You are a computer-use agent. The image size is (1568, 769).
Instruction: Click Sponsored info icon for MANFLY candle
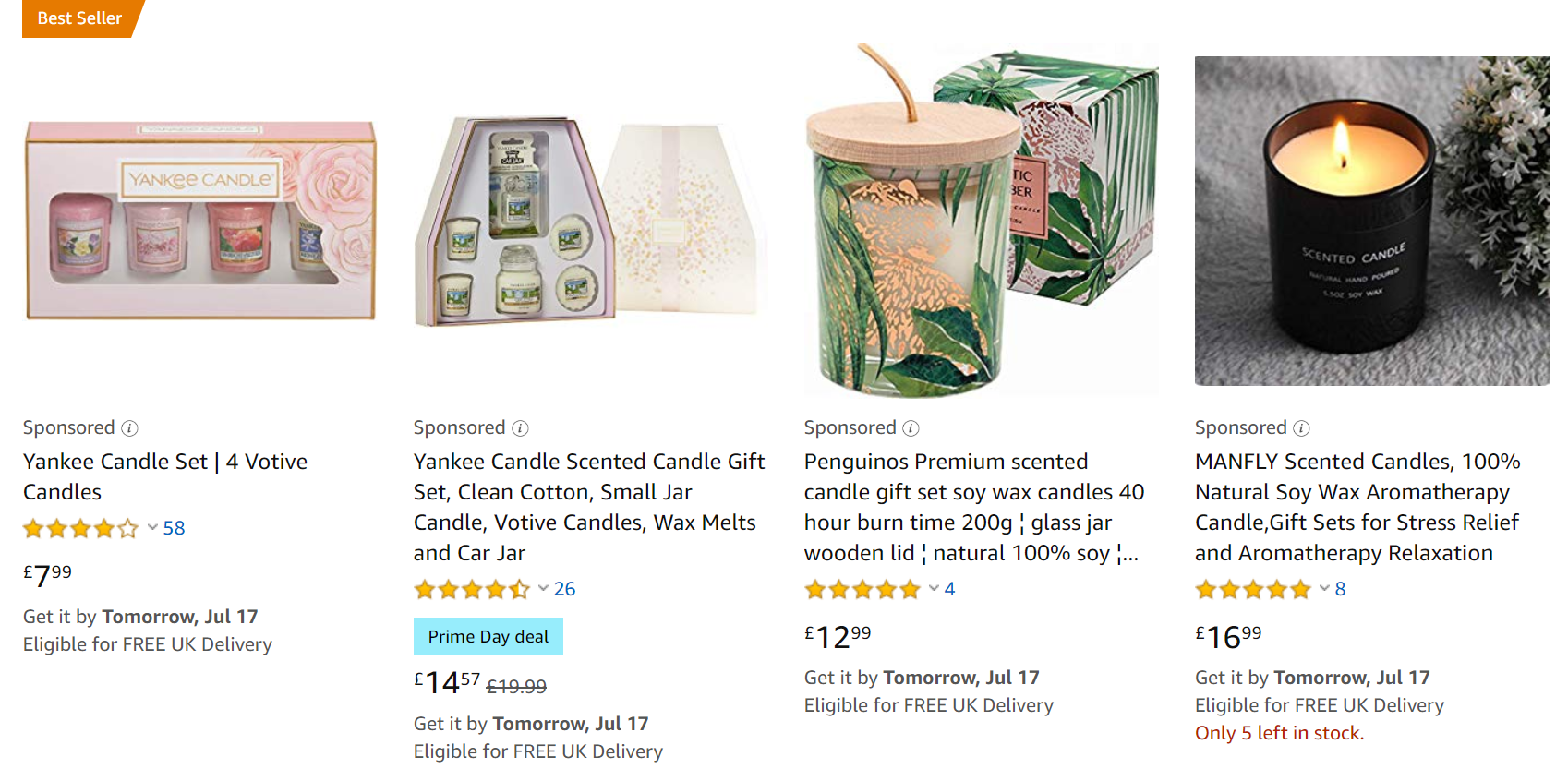point(1301,428)
